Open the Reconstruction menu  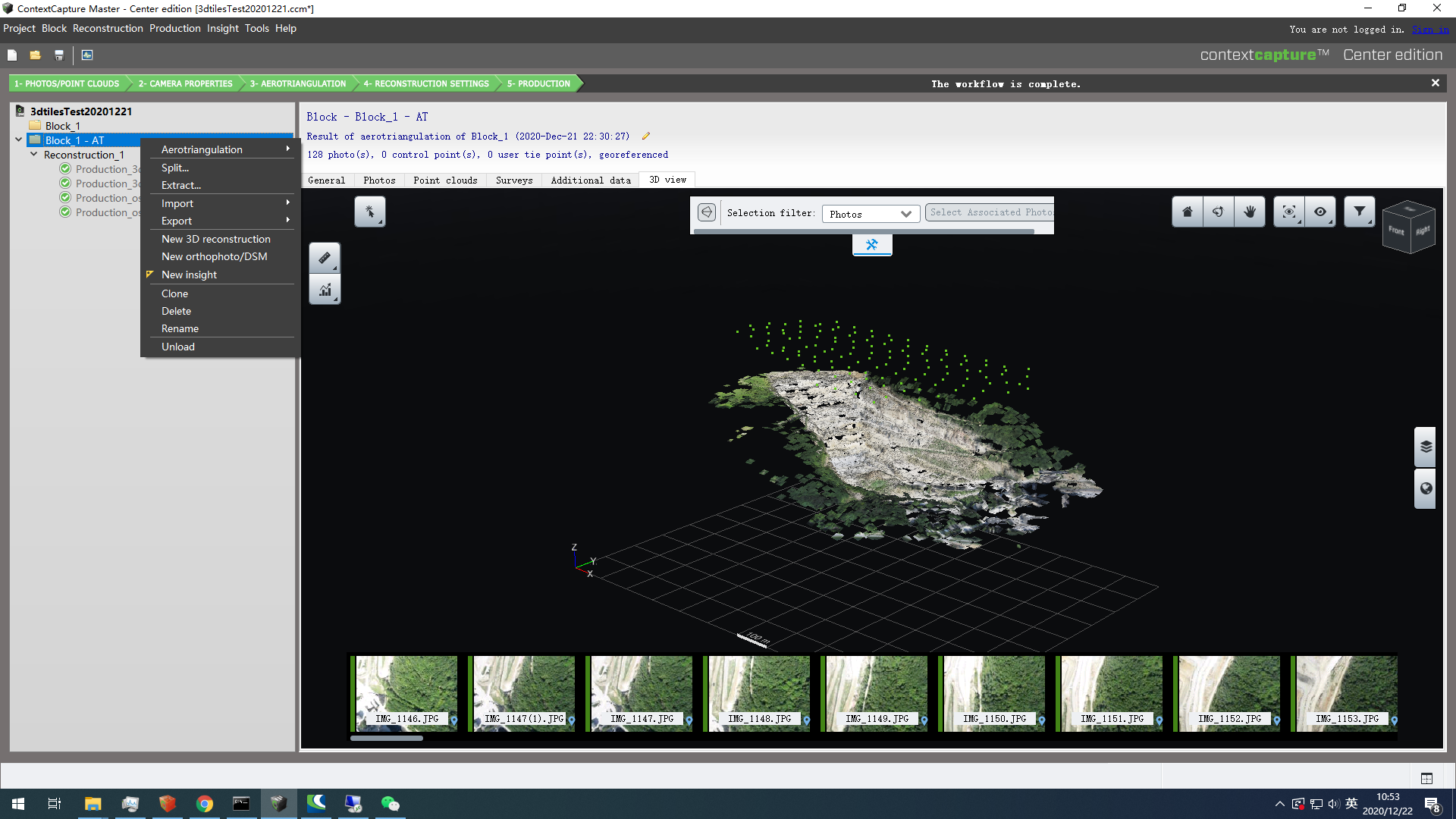(x=108, y=28)
